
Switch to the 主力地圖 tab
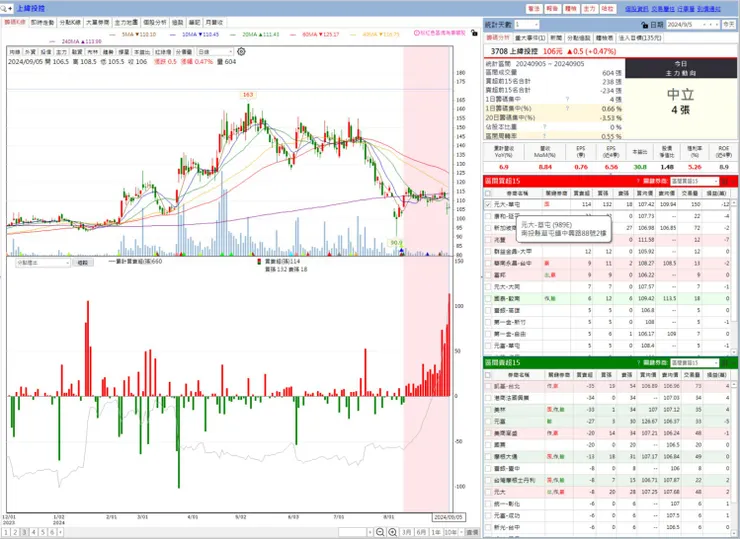click(126, 22)
